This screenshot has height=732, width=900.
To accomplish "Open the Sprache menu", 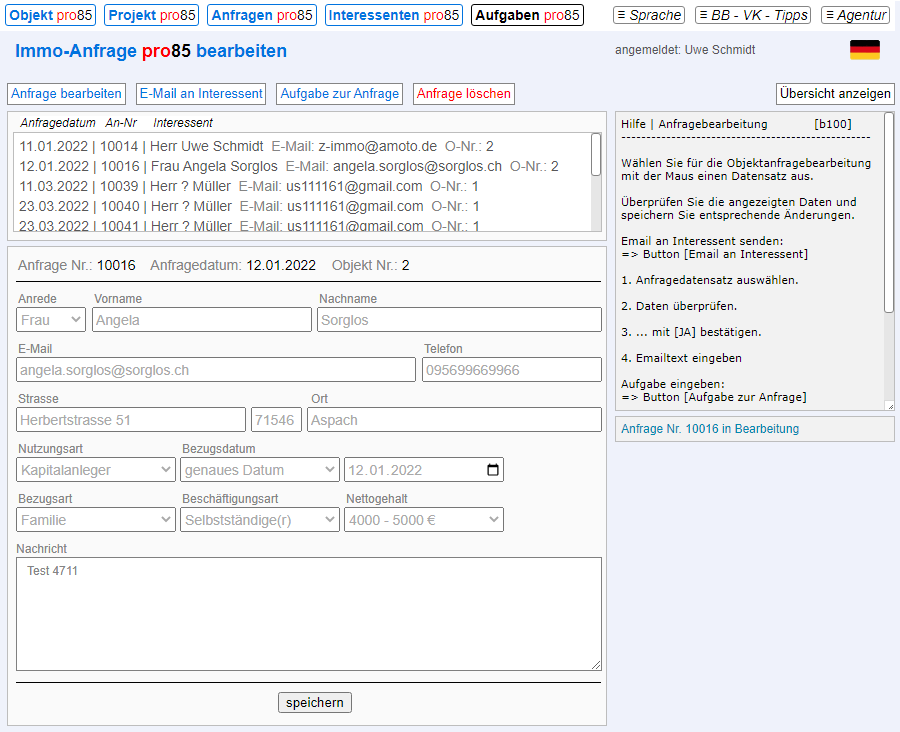I will (x=649, y=15).
